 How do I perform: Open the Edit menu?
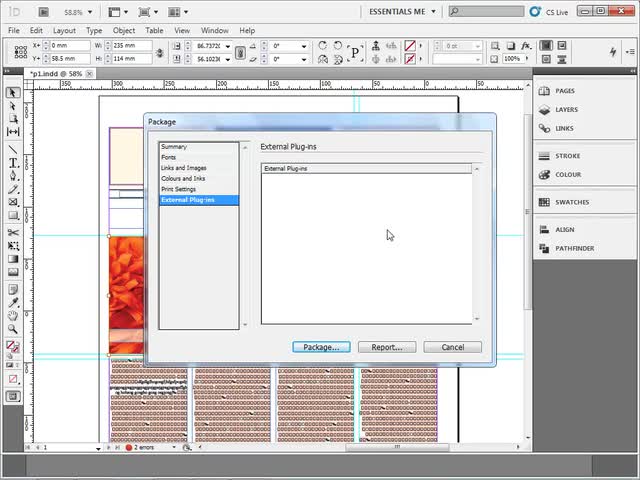point(36,31)
